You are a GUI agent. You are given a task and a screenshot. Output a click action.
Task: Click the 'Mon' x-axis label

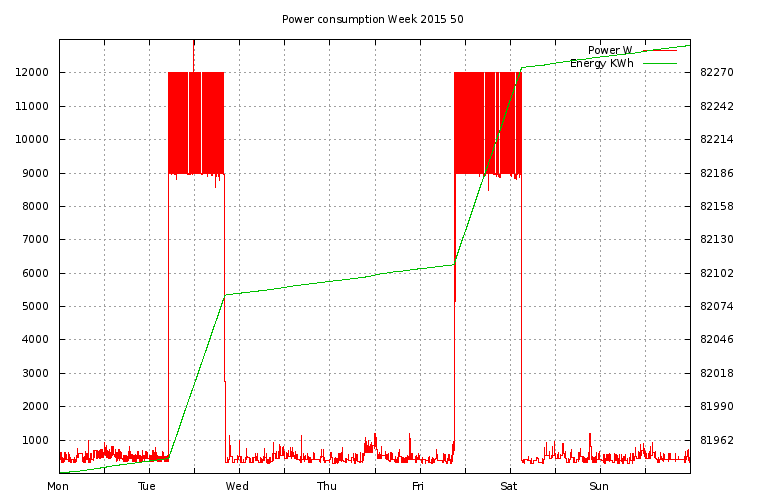(58, 486)
